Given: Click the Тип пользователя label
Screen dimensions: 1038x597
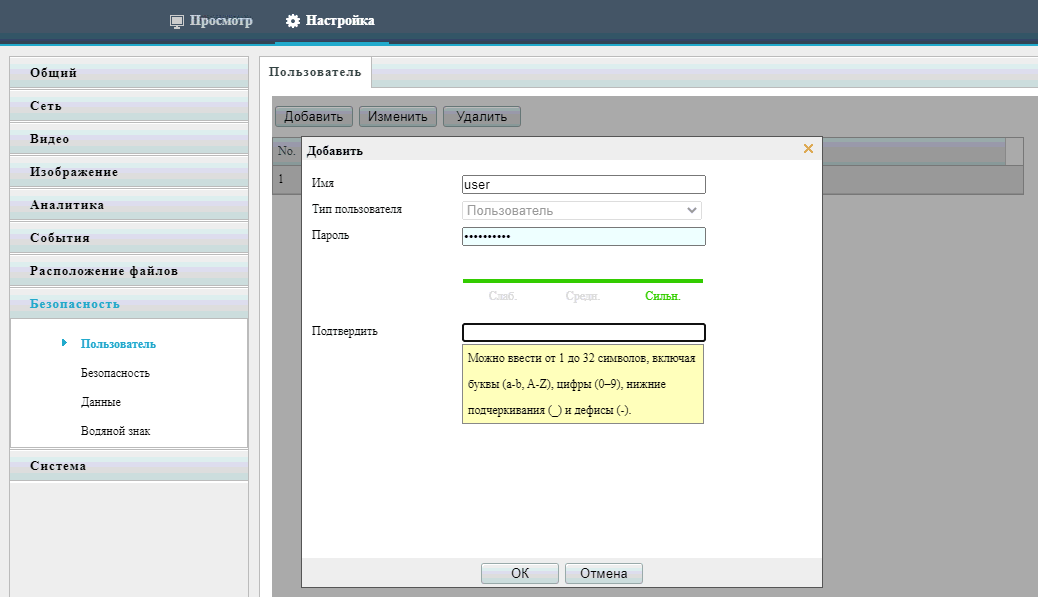Looking at the screenshot, I should coord(357,209).
